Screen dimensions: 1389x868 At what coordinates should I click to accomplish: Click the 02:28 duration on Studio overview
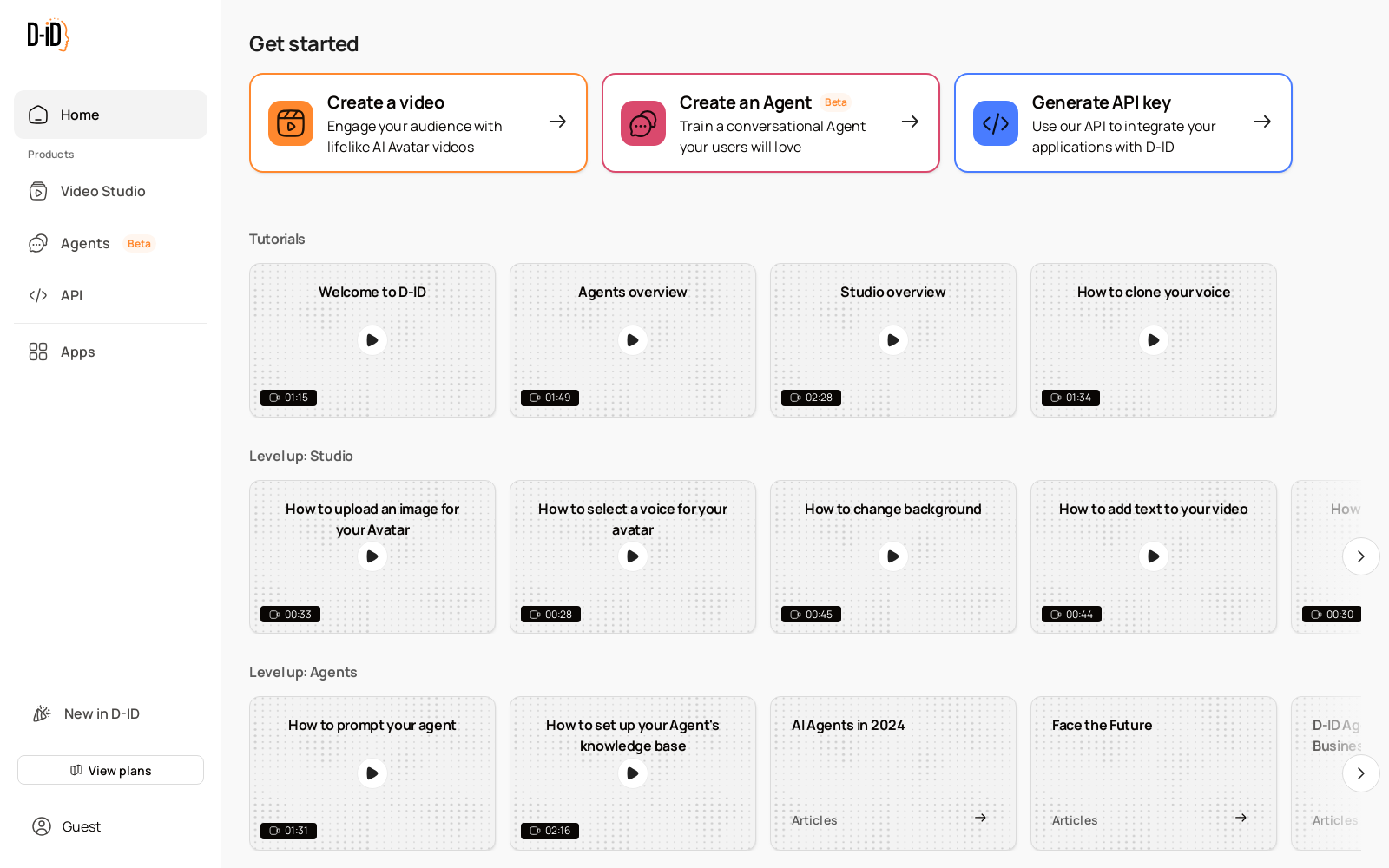pos(811,398)
